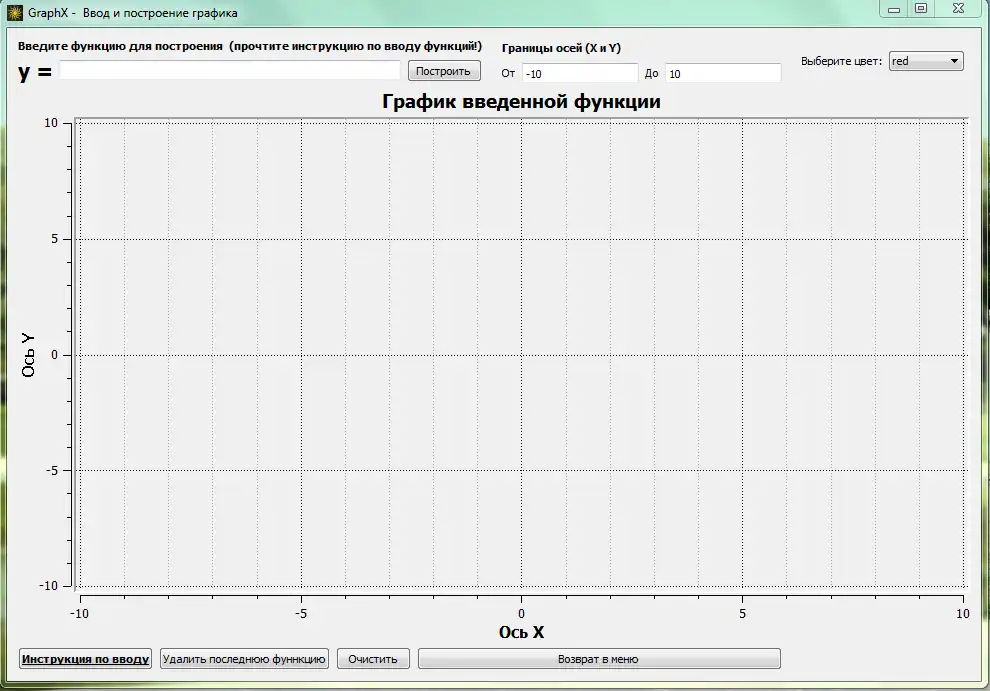The image size is (990, 691).
Task: Focus the От axis lower bound field
Action: 580,73
